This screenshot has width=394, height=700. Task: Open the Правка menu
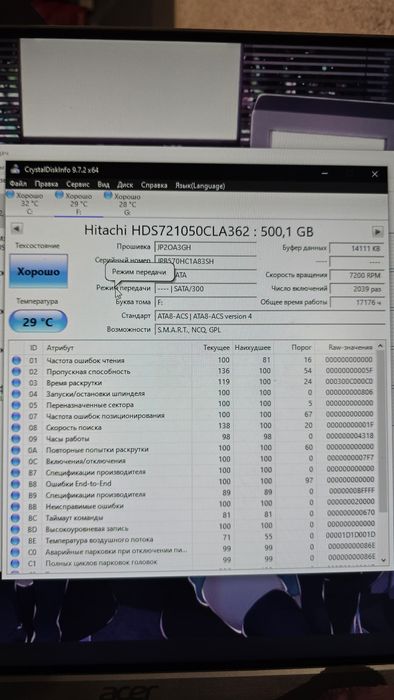(x=46, y=184)
